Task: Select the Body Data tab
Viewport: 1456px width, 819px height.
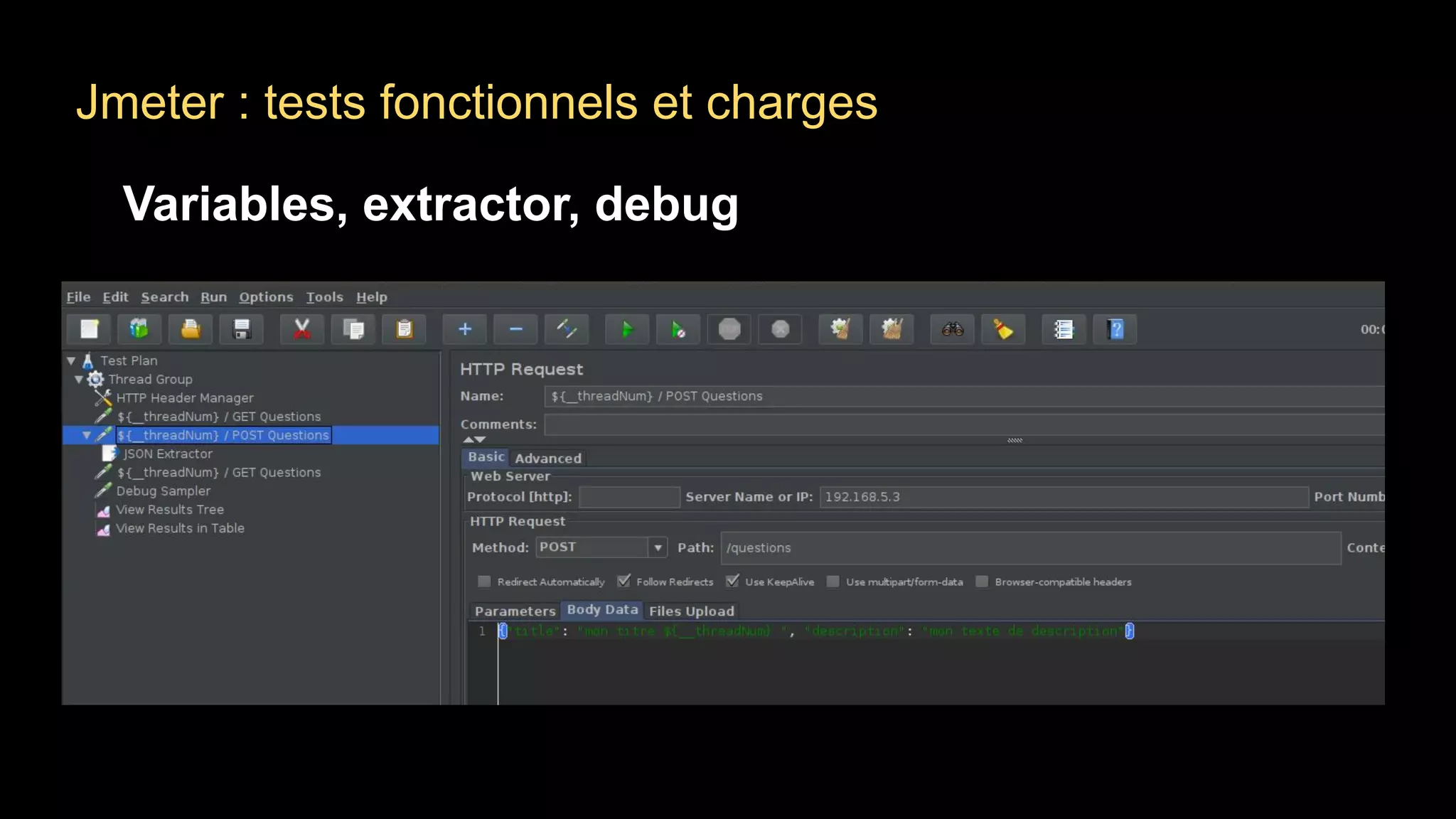Action: point(602,610)
